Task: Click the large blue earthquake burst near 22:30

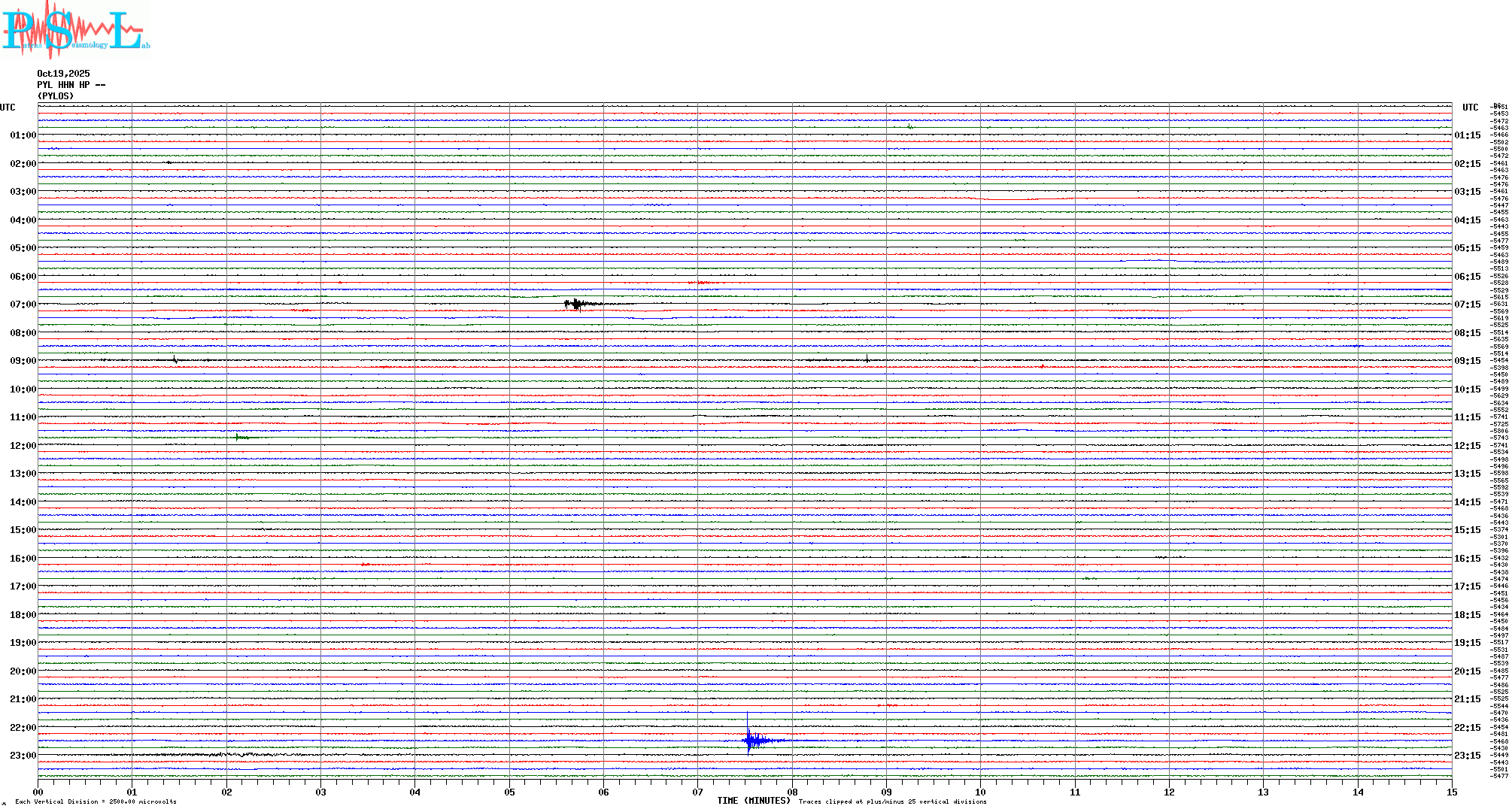Action: [x=750, y=741]
